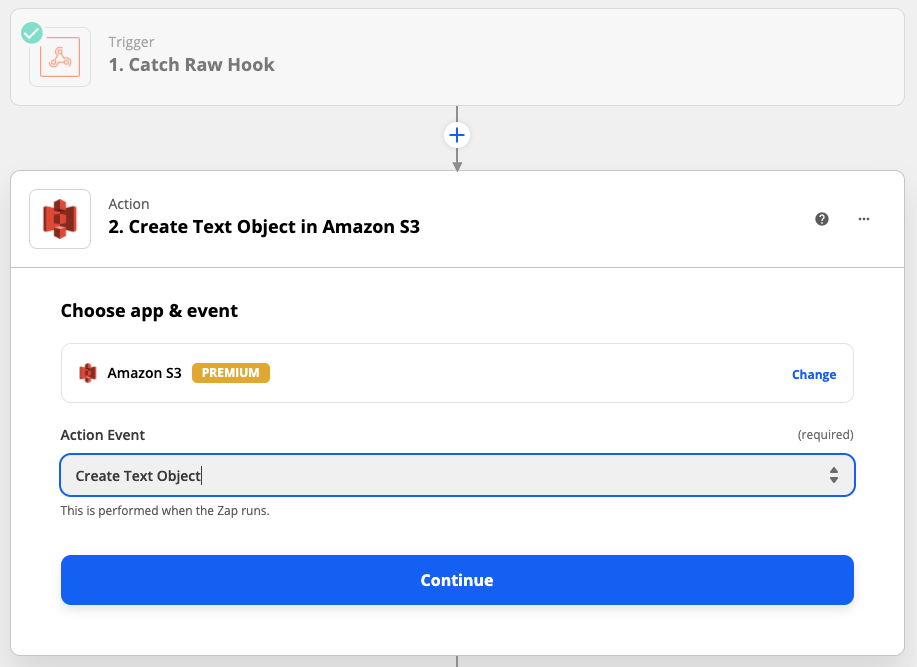The width and height of the screenshot is (917, 667).
Task: Click the small Amazon S3 icon in the app row
Action: tap(88, 373)
